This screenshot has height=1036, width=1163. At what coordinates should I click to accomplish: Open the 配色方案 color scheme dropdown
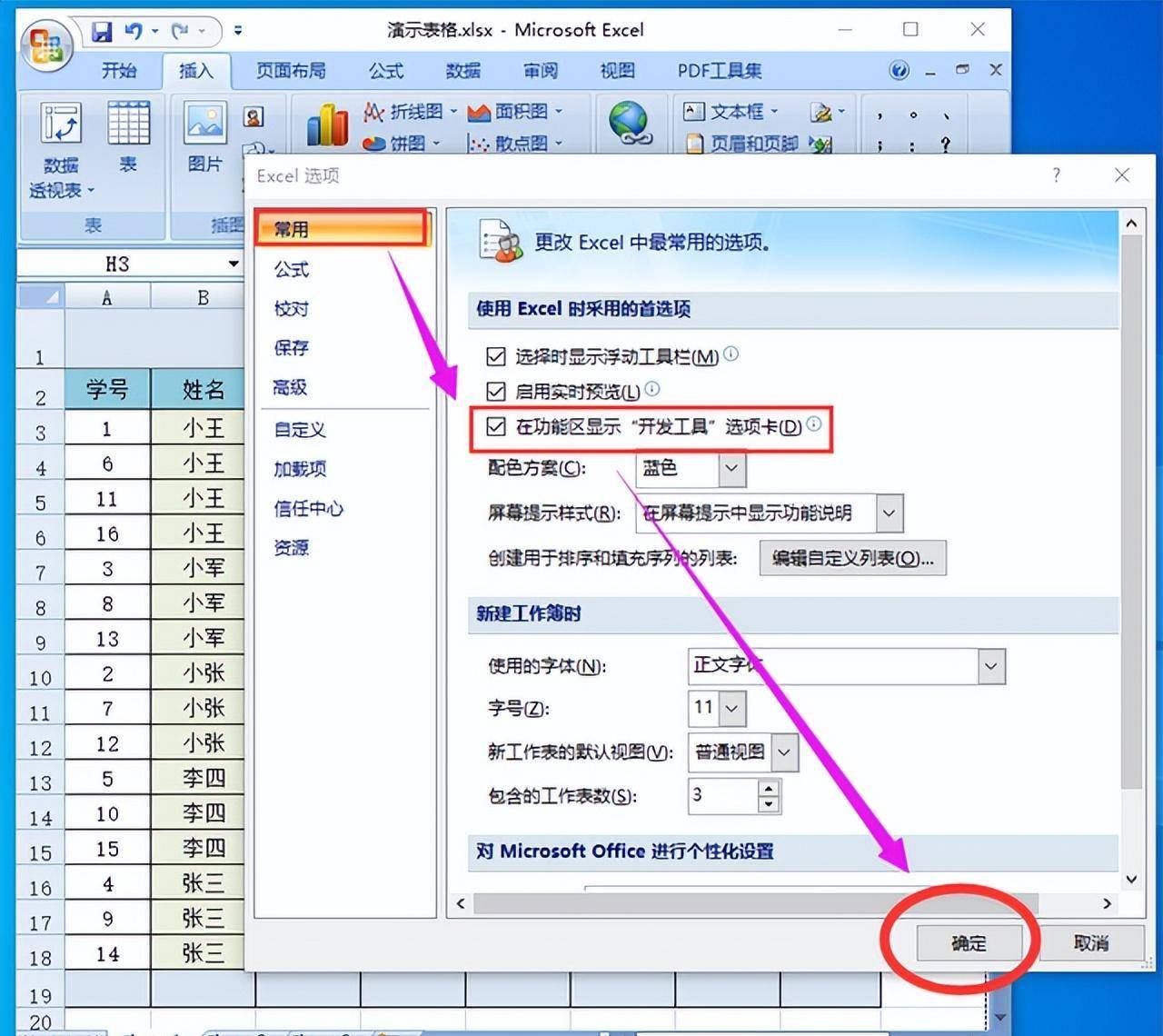(732, 469)
